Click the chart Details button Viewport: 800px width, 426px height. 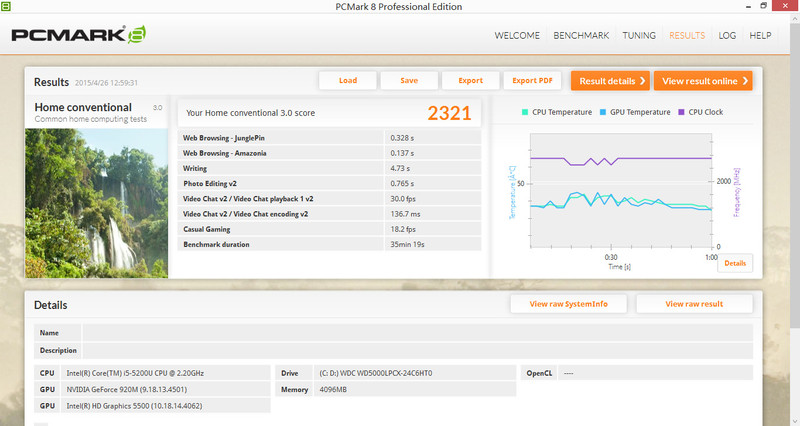(x=735, y=263)
